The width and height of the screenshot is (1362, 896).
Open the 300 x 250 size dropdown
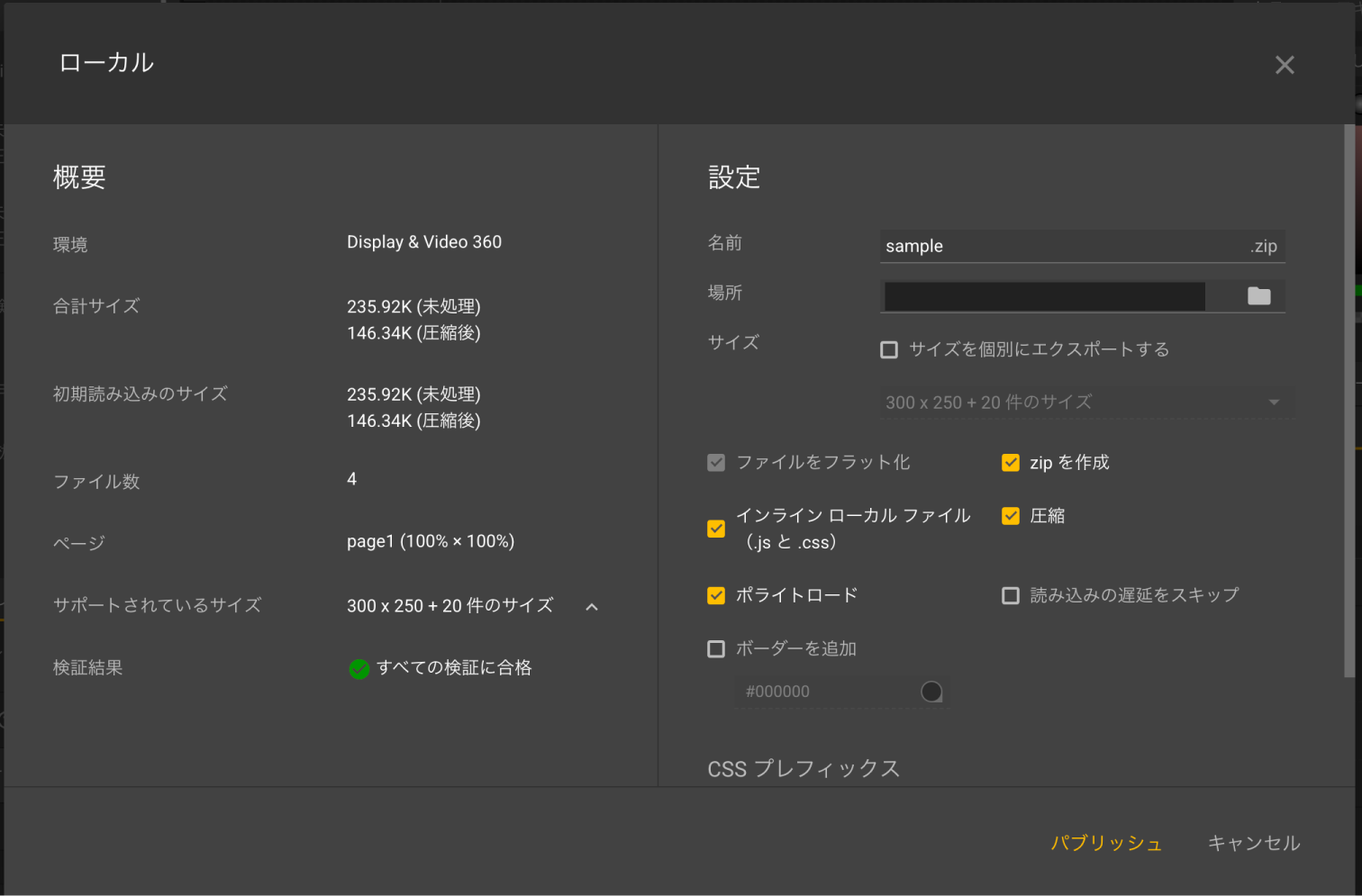pyautogui.click(x=1085, y=403)
